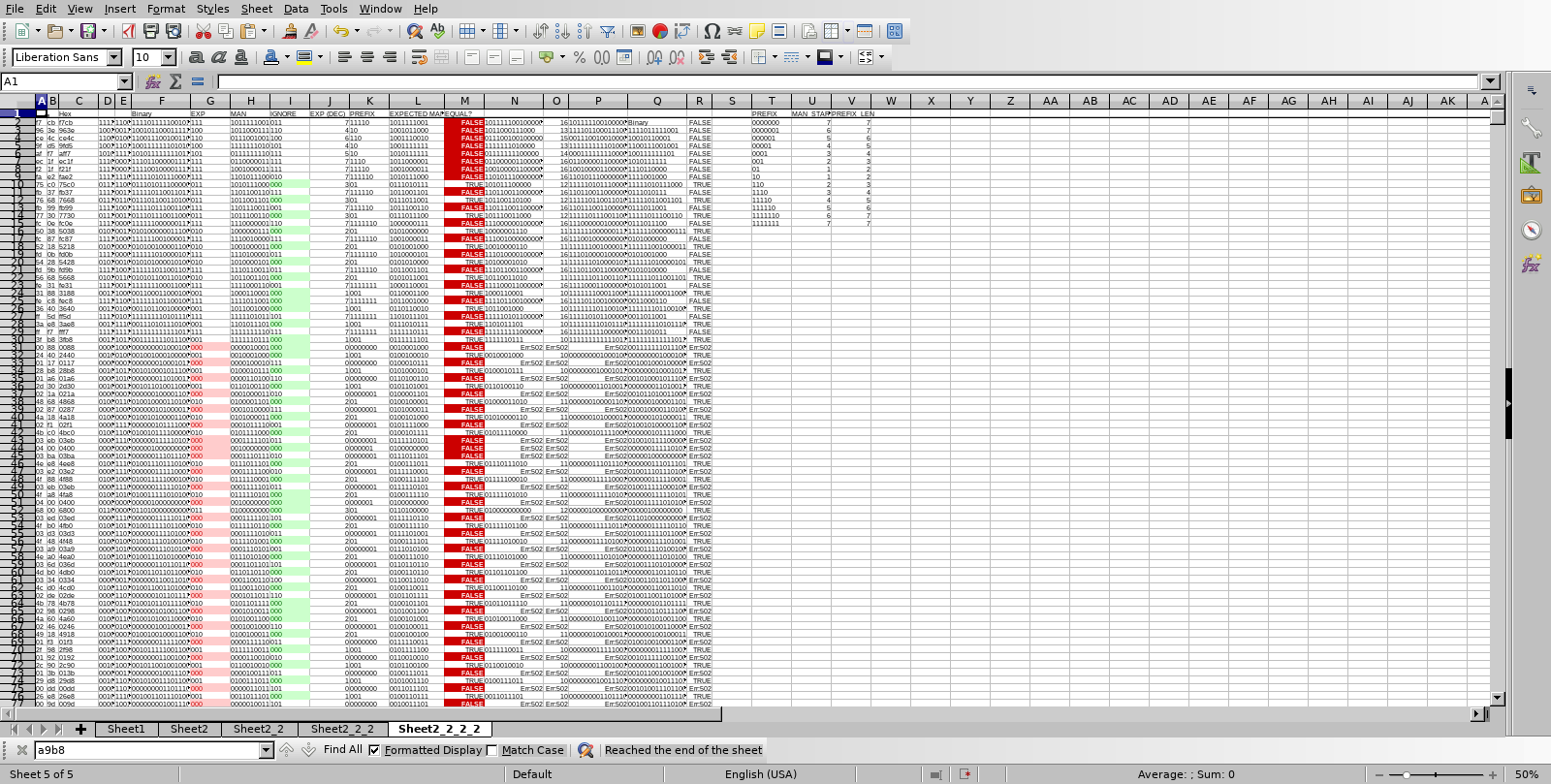The image size is (1551, 784).
Task: Open the Sheet menu
Action: tap(257, 9)
